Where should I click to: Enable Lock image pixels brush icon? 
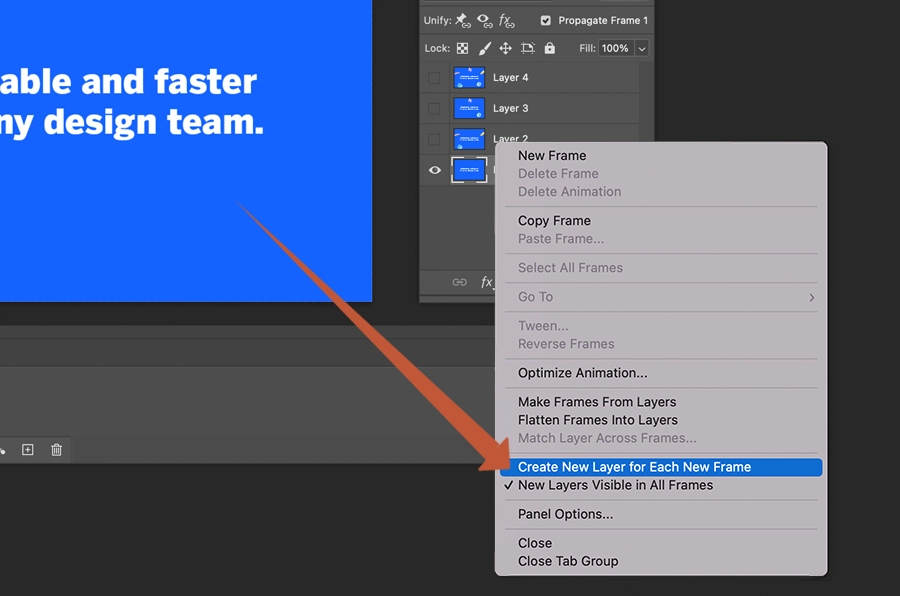coord(483,48)
